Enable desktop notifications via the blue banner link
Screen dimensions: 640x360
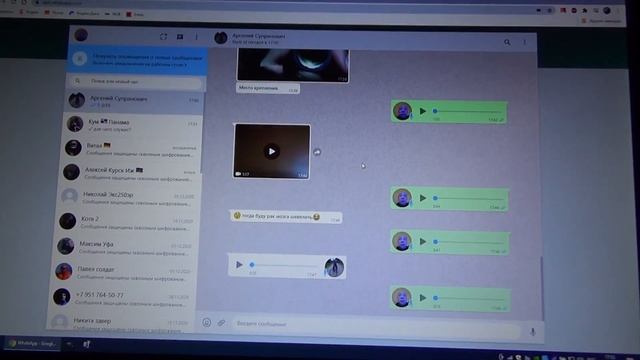[140, 64]
